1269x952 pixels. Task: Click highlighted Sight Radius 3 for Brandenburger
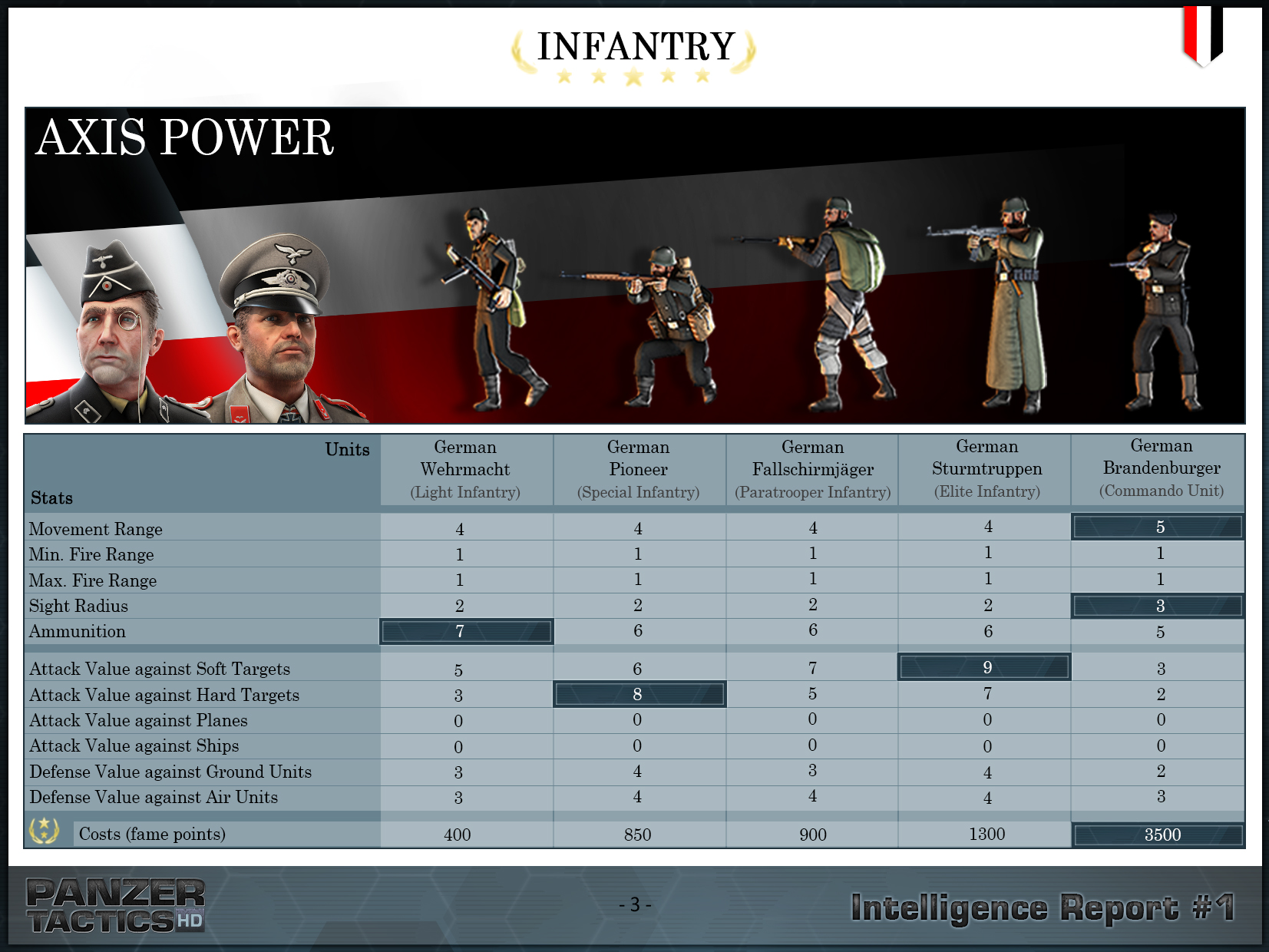1158,606
